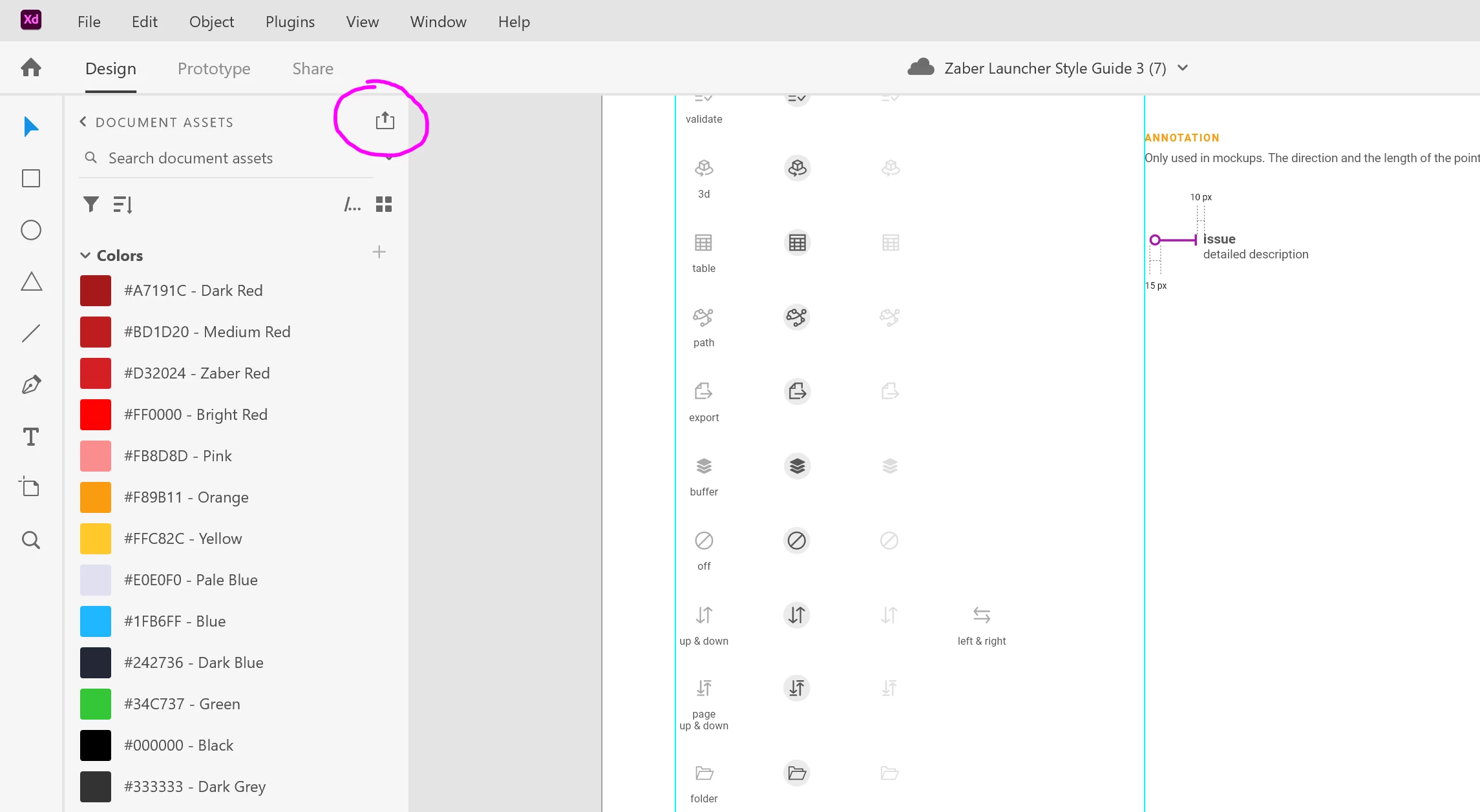The width and height of the screenshot is (1480, 812).
Task: Click the publish library share icon
Action: 385,121
